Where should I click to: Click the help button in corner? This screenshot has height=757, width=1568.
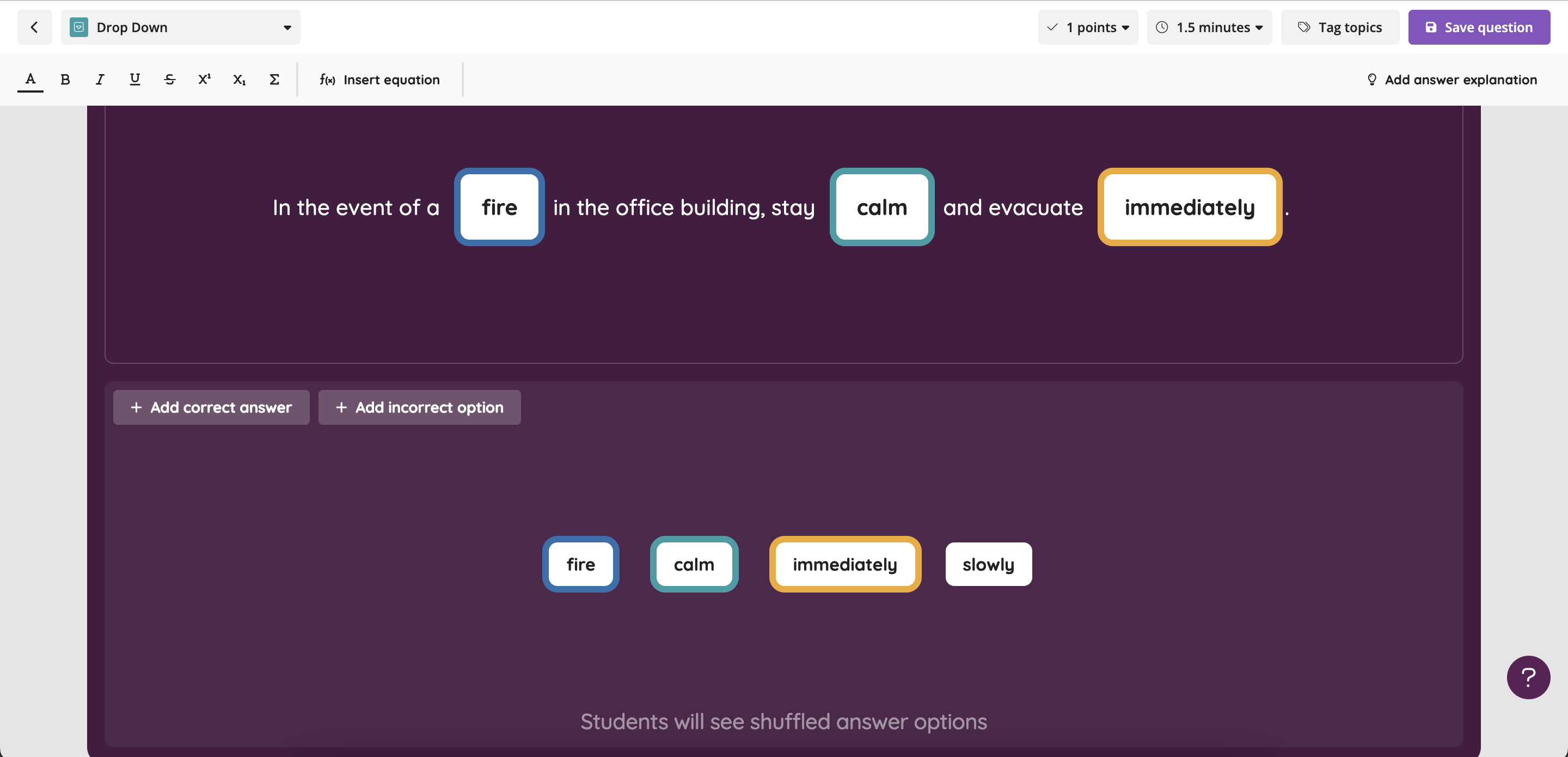1528,676
